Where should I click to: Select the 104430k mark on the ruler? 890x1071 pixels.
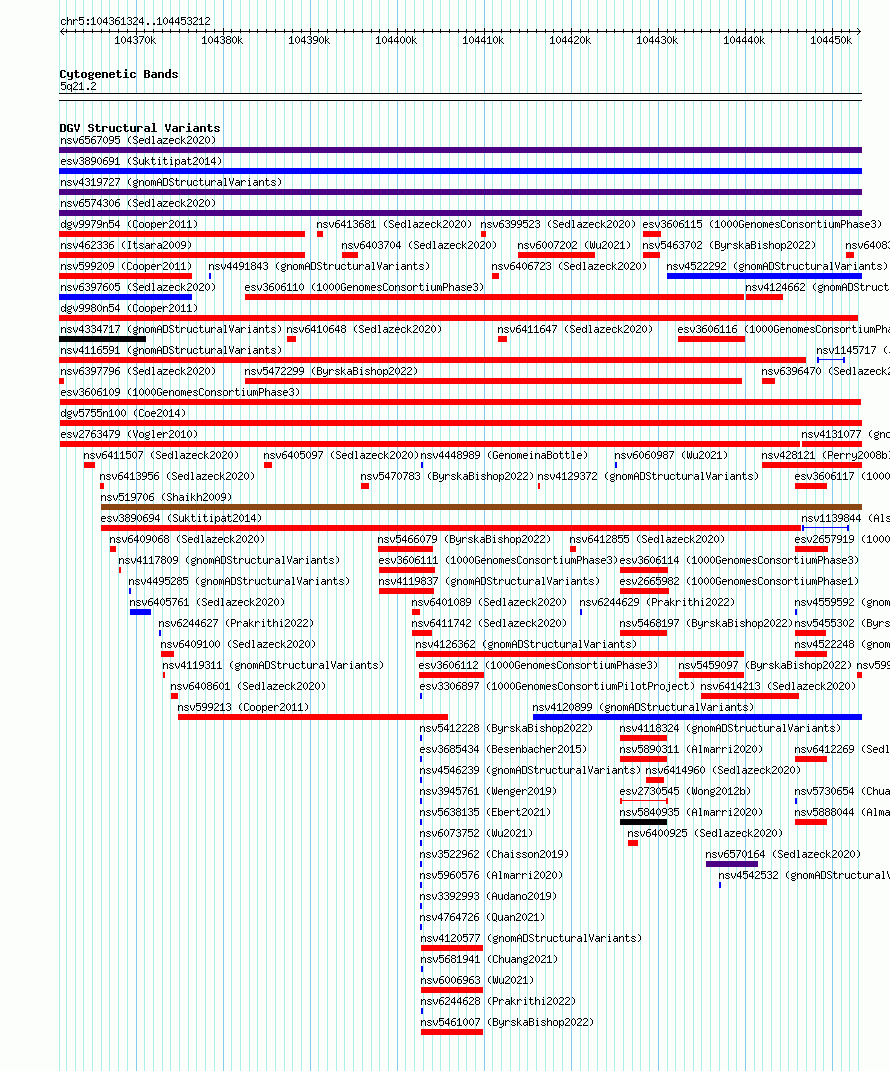[x=657, y=40]
